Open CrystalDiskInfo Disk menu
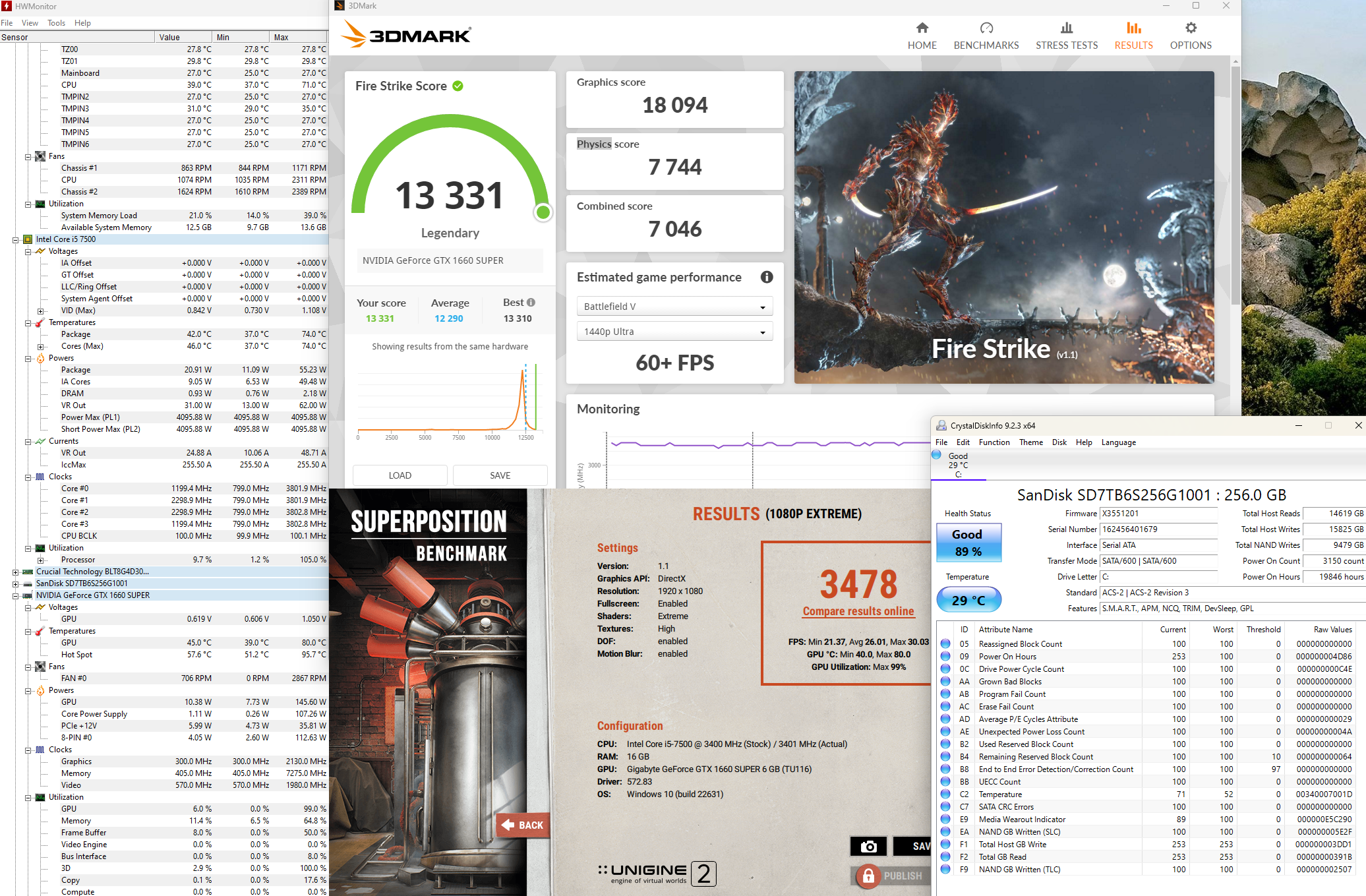1366x896 pixels. click(1059, 442)
